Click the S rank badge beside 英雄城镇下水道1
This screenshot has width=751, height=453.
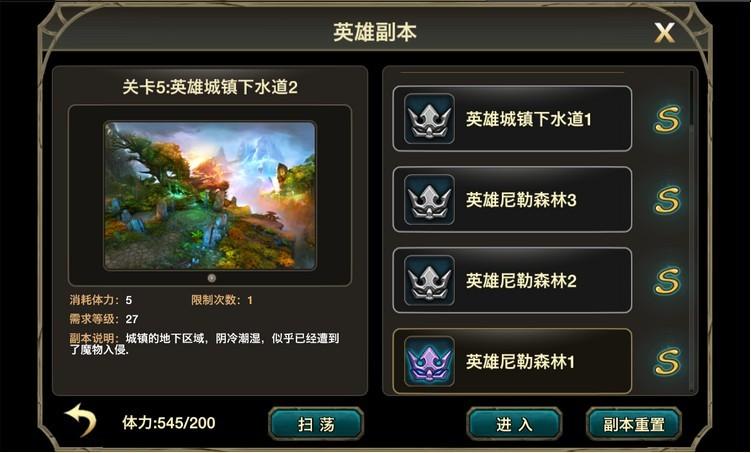point(667,119)
